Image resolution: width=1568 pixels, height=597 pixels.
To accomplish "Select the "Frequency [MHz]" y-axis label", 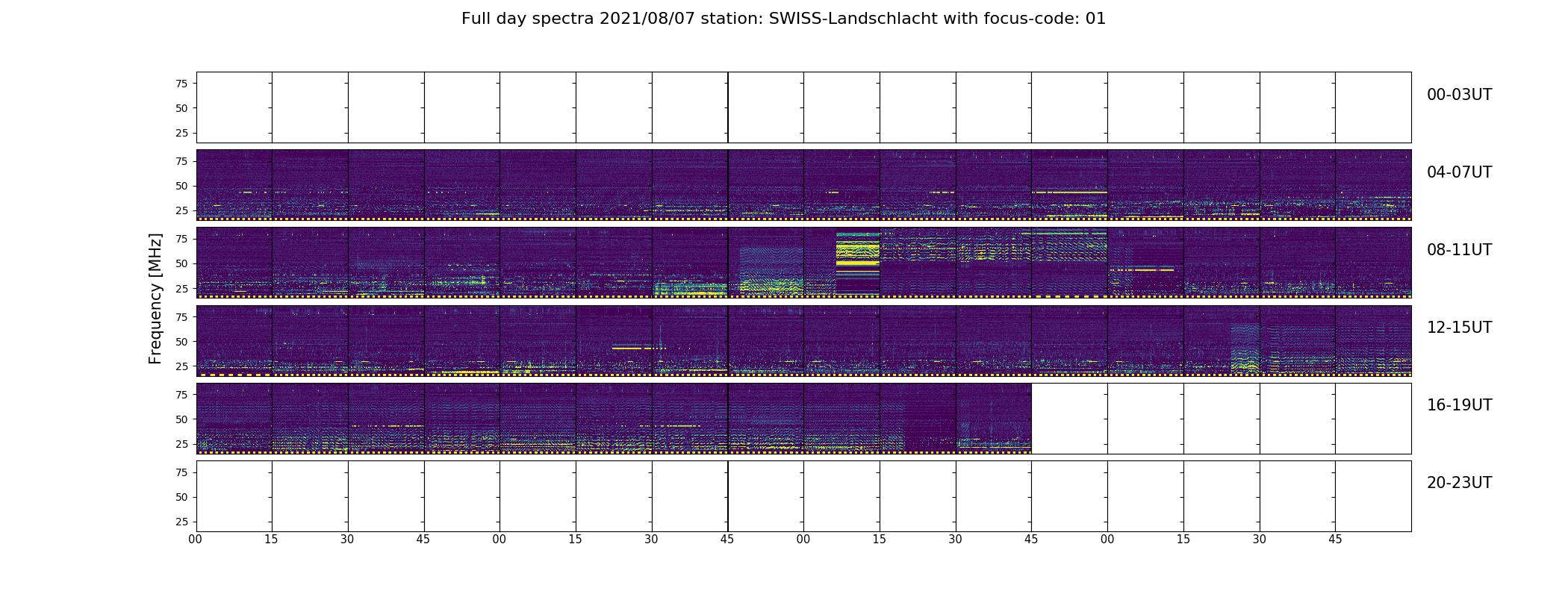I will tap(155, 298).
